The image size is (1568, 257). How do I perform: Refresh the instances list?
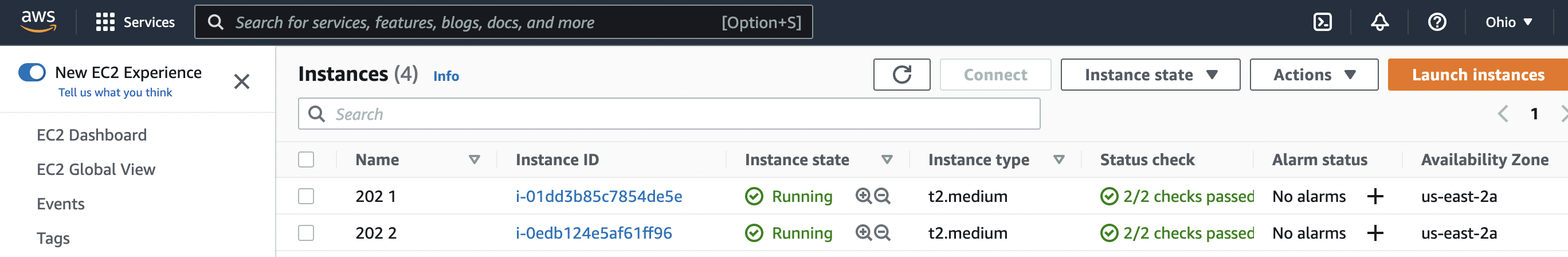(x=901, y=75)
